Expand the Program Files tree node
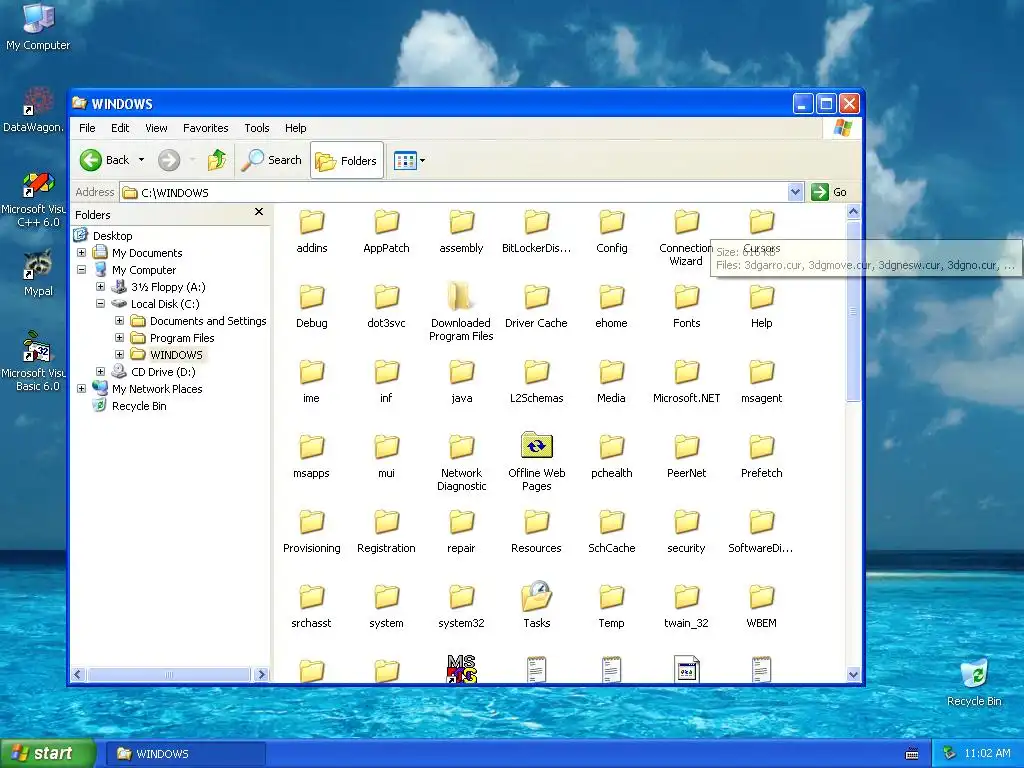The width and height of the screenshot is (1024, 768). [120, 338]
